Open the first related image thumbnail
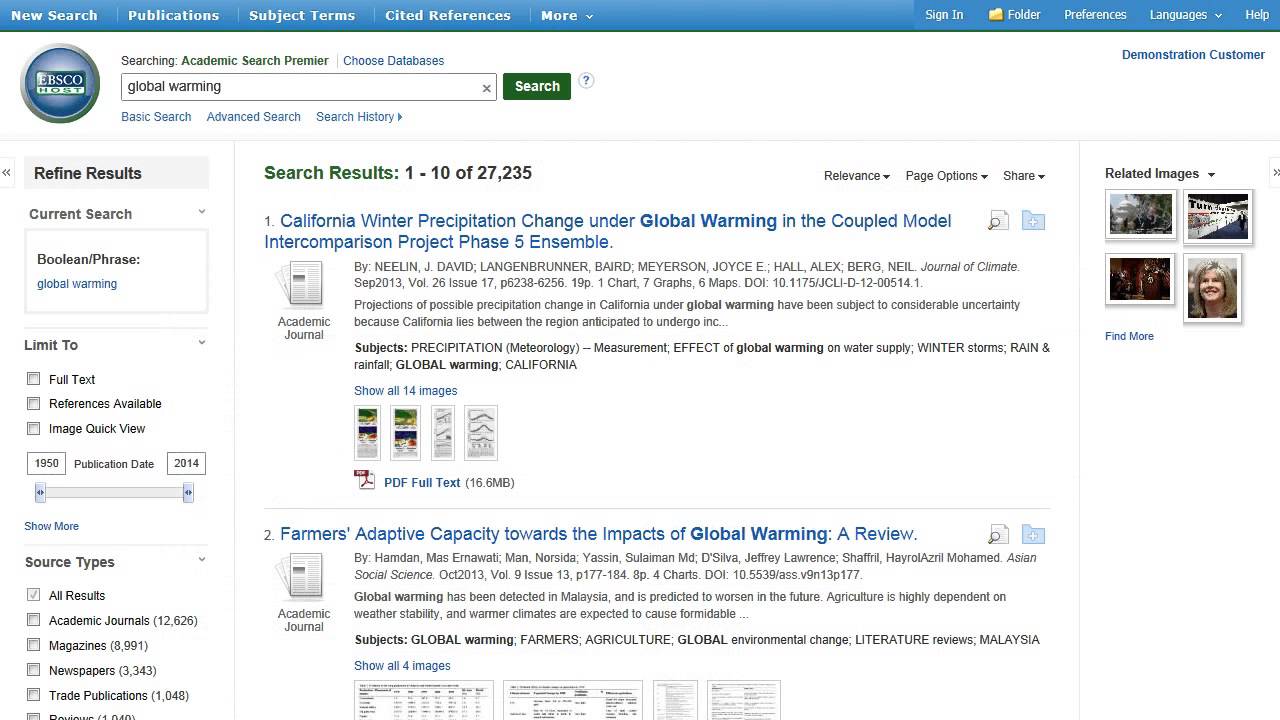The height and width of the screenshot is (720, 1280). pos(1141,214)
